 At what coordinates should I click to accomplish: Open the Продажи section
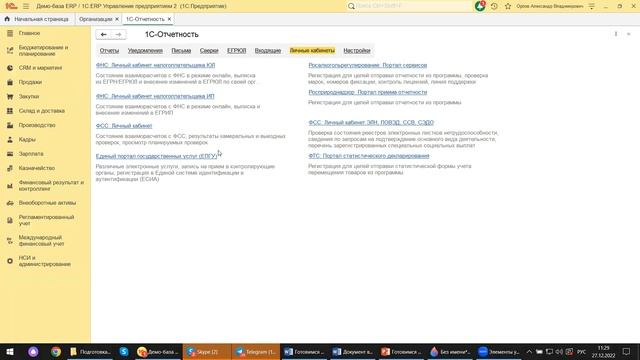click(x=30, y=82)
